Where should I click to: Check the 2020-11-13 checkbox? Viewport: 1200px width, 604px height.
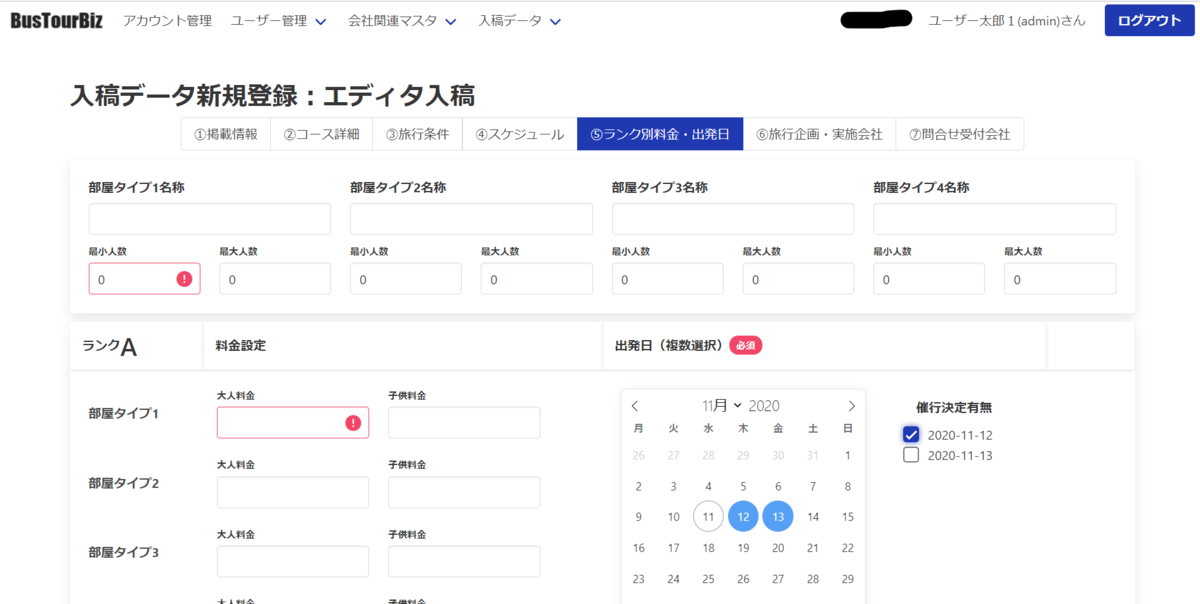point(911,455)
